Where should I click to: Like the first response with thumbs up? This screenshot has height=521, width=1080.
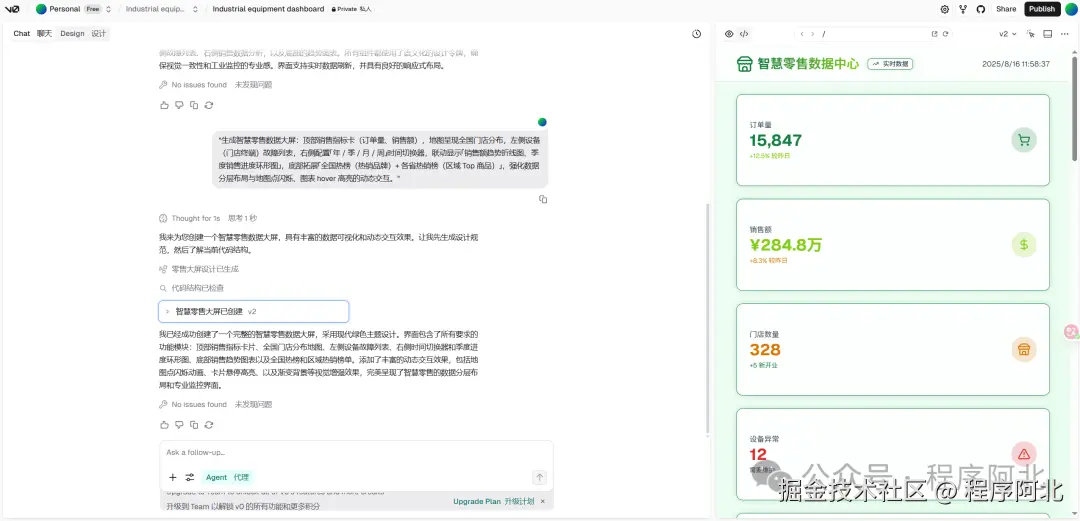tap(164, 105)
